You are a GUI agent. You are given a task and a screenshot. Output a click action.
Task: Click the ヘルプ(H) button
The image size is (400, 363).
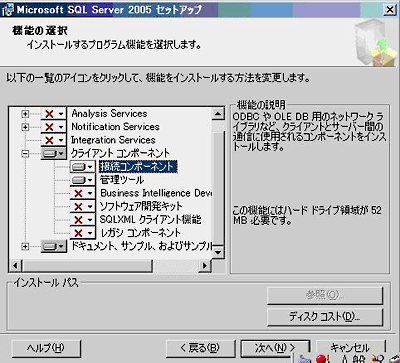46,348
